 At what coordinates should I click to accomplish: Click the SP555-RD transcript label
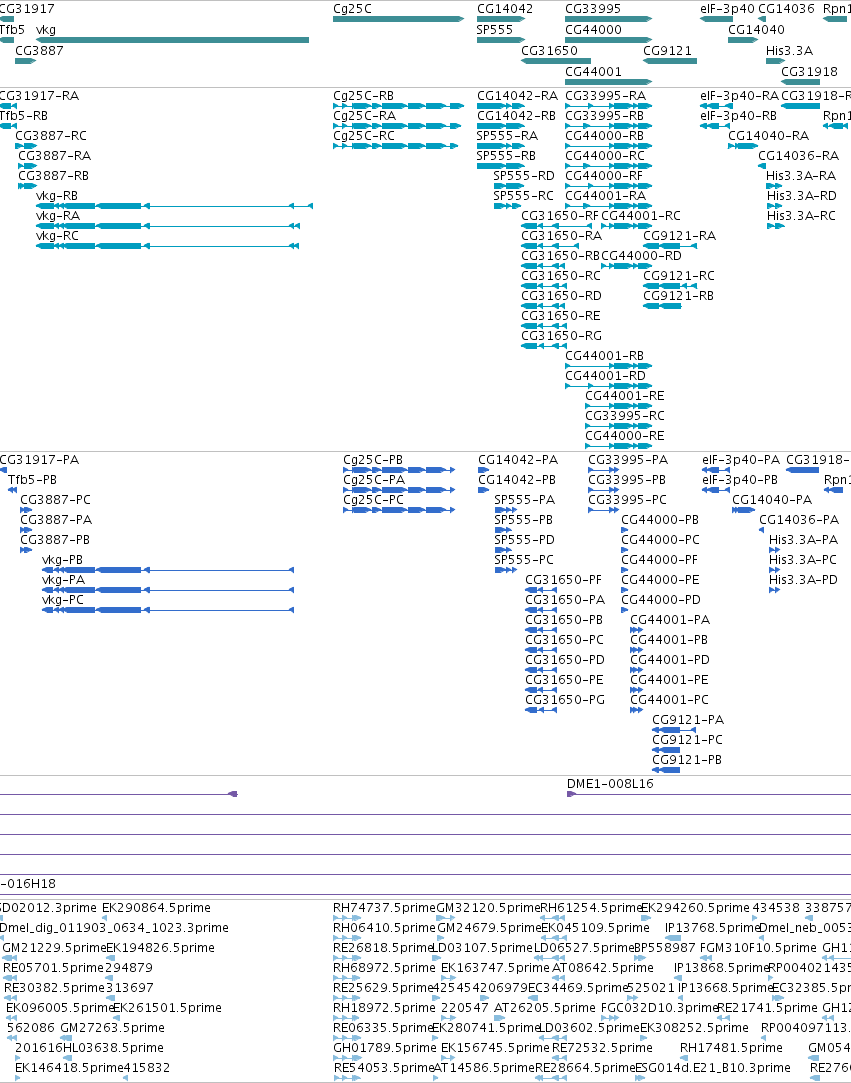[x=524, y=175]
